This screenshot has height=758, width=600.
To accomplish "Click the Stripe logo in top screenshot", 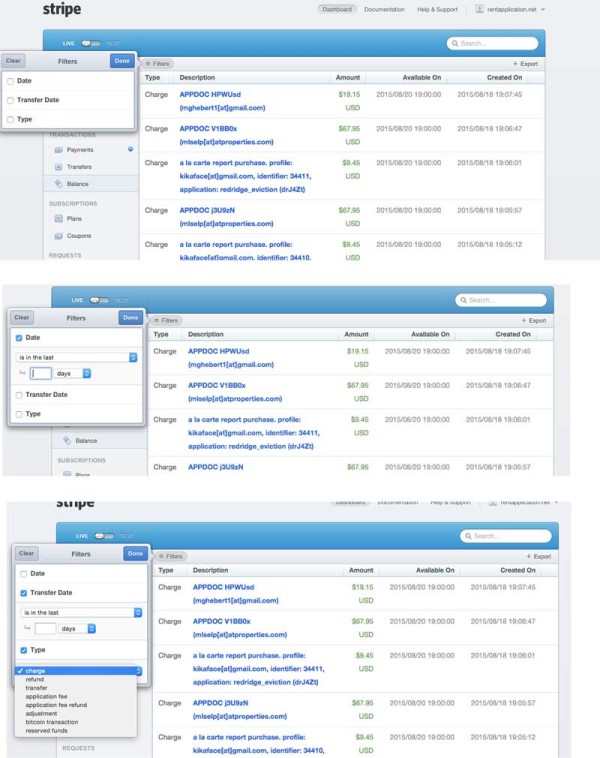I will [x=62, y=9].
